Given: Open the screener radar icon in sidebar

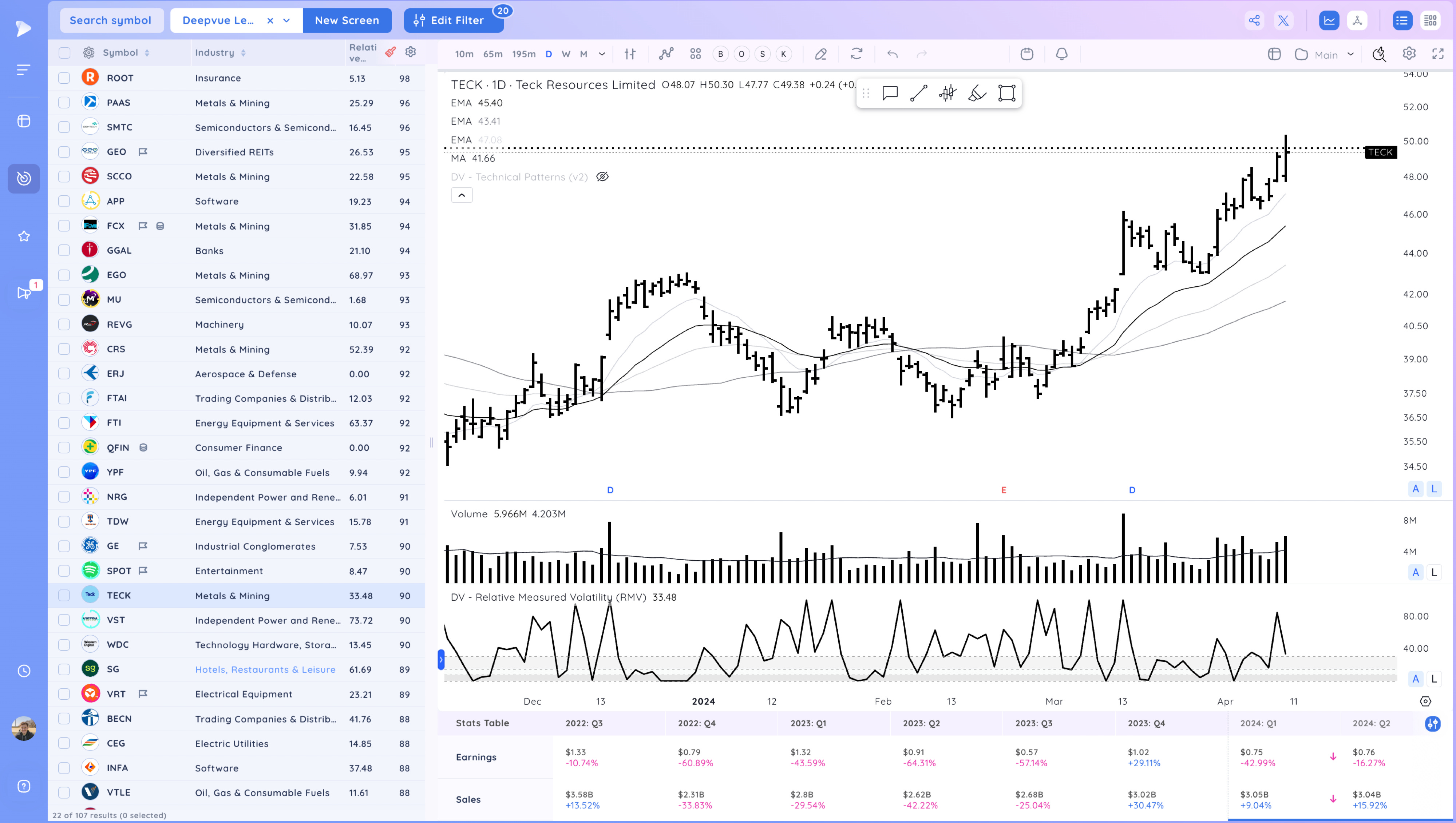Looking at the screenshot, I should click(24, 179).
